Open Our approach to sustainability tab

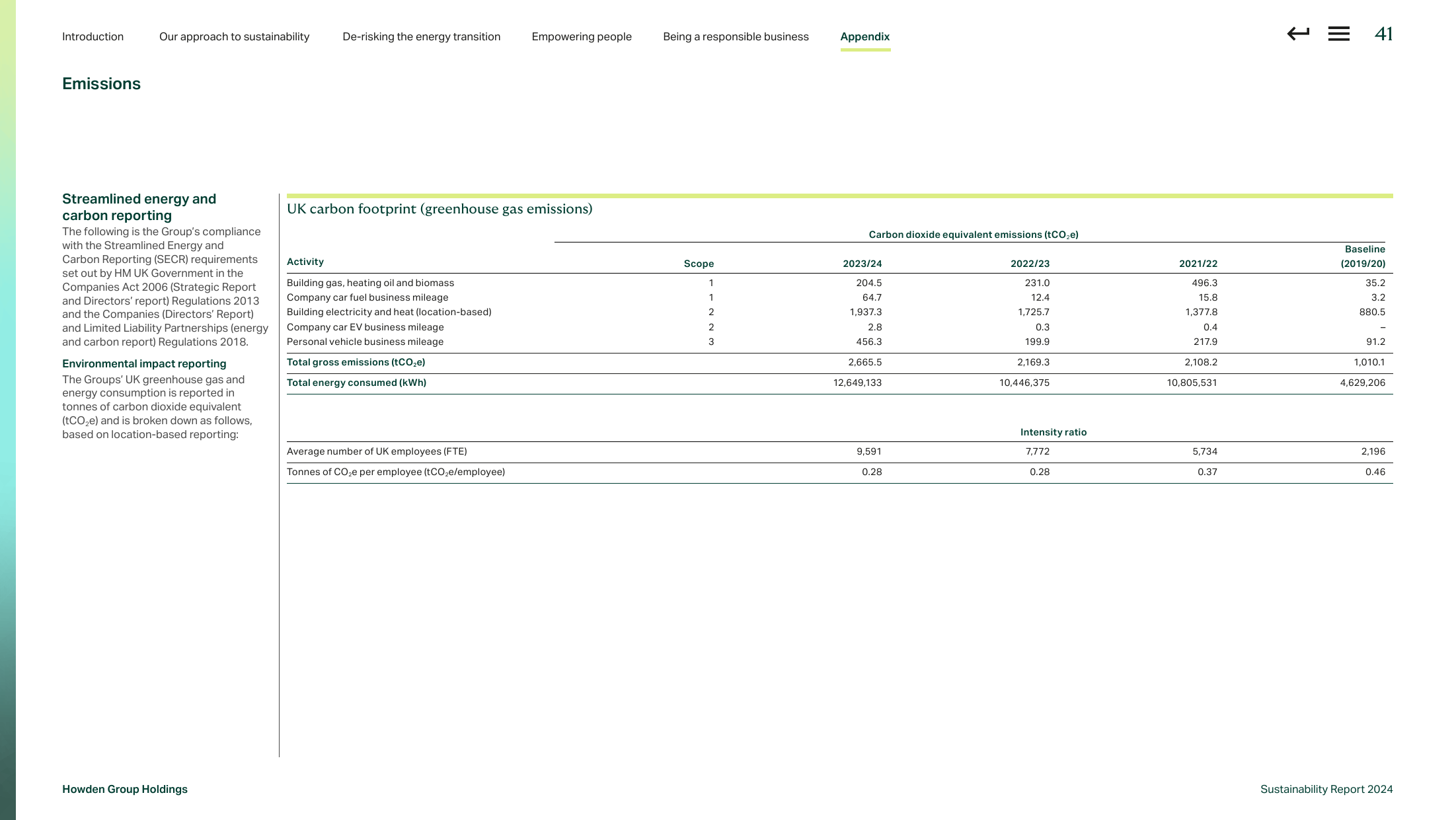[234, 37]
